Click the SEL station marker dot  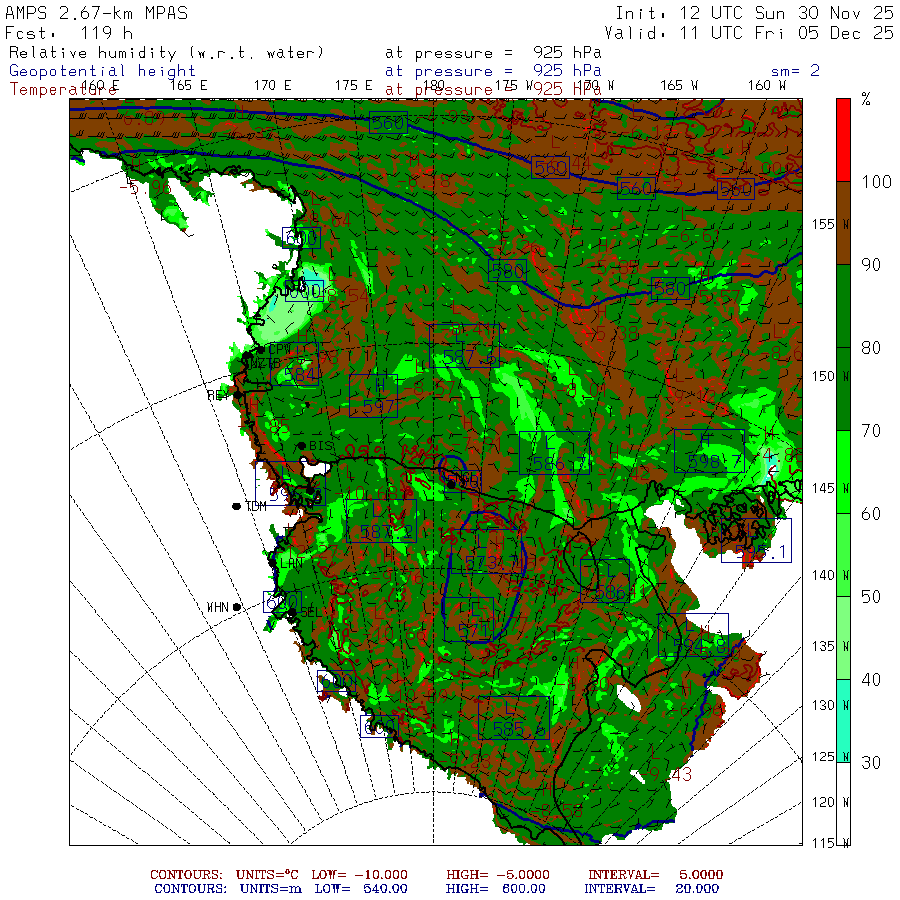pos(292,612)
